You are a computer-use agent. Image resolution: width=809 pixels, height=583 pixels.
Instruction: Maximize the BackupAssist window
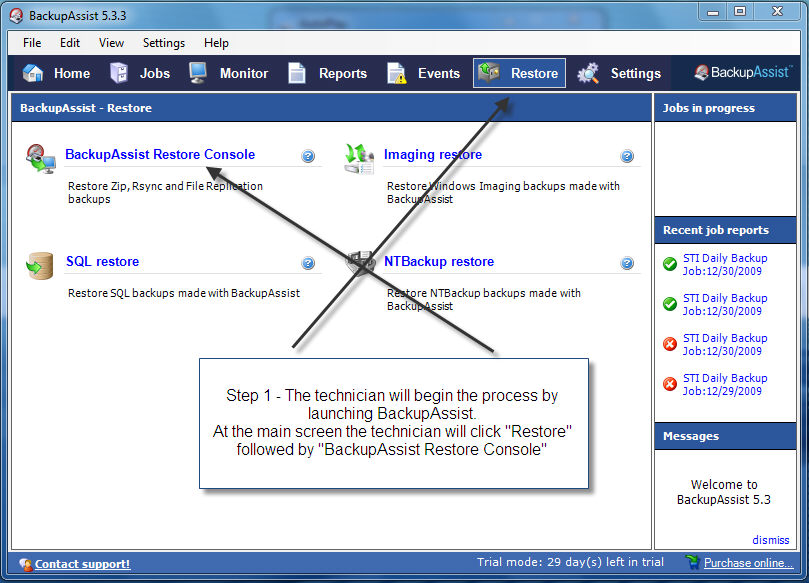point(740,11)
